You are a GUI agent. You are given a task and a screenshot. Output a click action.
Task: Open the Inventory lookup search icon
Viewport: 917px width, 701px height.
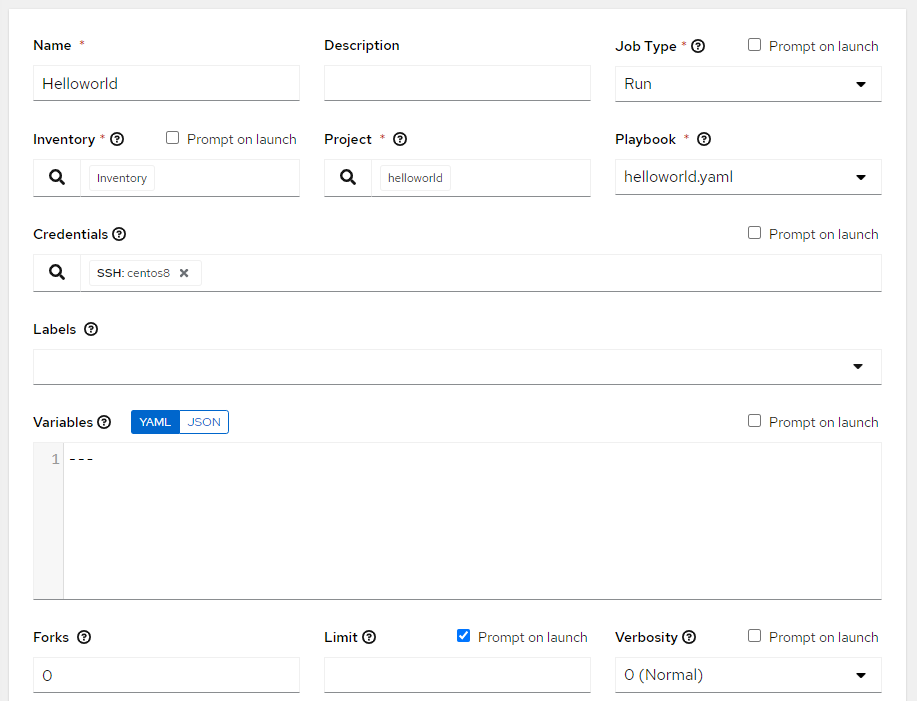click(x=57, y=178)
